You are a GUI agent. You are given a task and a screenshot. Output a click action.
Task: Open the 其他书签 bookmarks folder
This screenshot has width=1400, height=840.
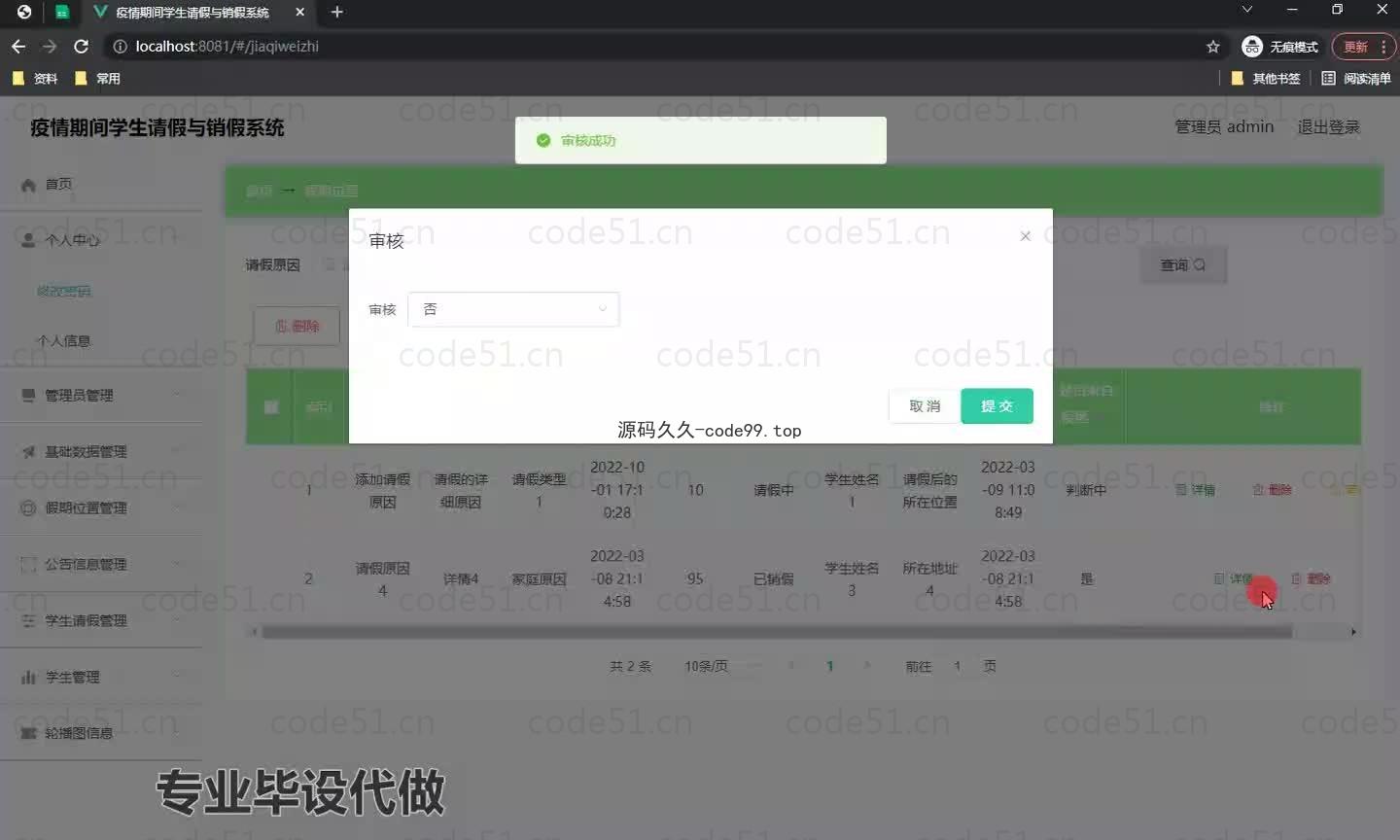click(x=1266, y=79)
